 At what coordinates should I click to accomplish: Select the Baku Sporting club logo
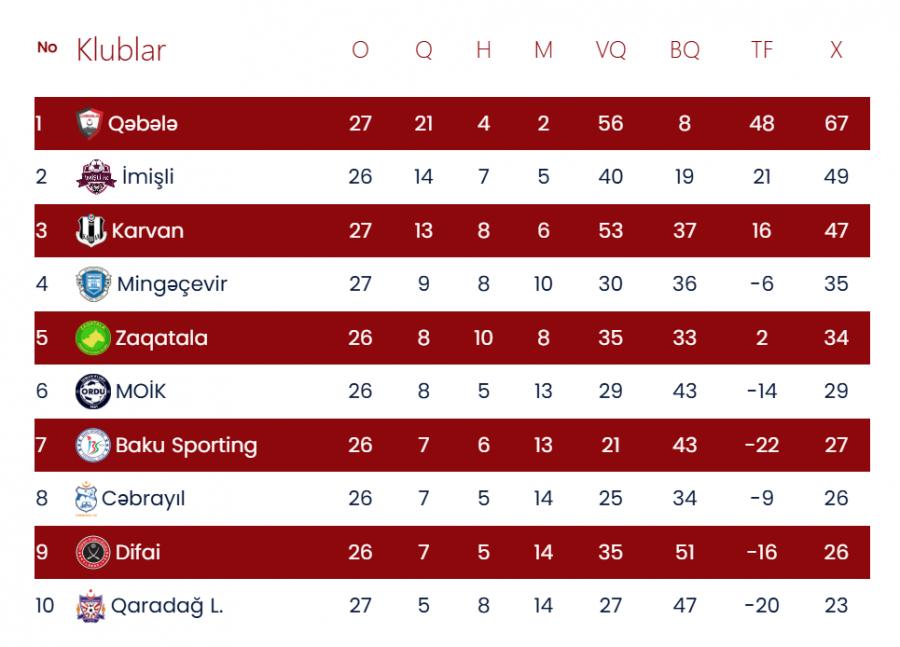[93, 445]
